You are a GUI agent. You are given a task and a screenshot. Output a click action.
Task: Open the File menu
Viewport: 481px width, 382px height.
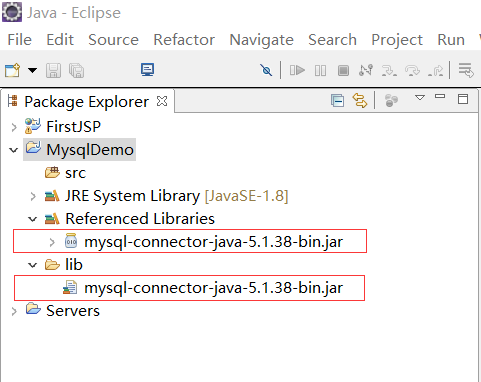pyautogui.click(x=20, y=40)
